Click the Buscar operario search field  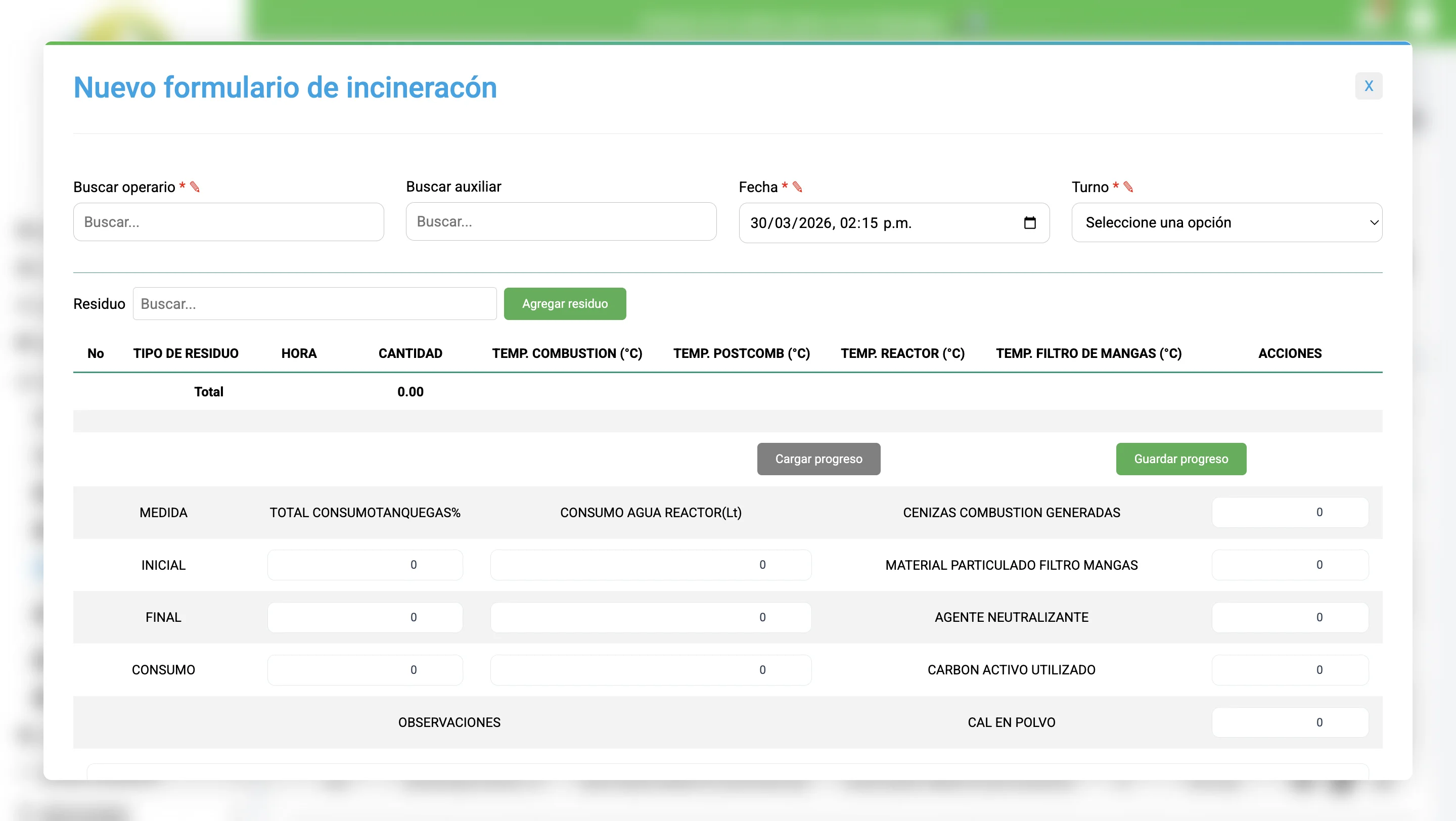(x=229, y=221)
